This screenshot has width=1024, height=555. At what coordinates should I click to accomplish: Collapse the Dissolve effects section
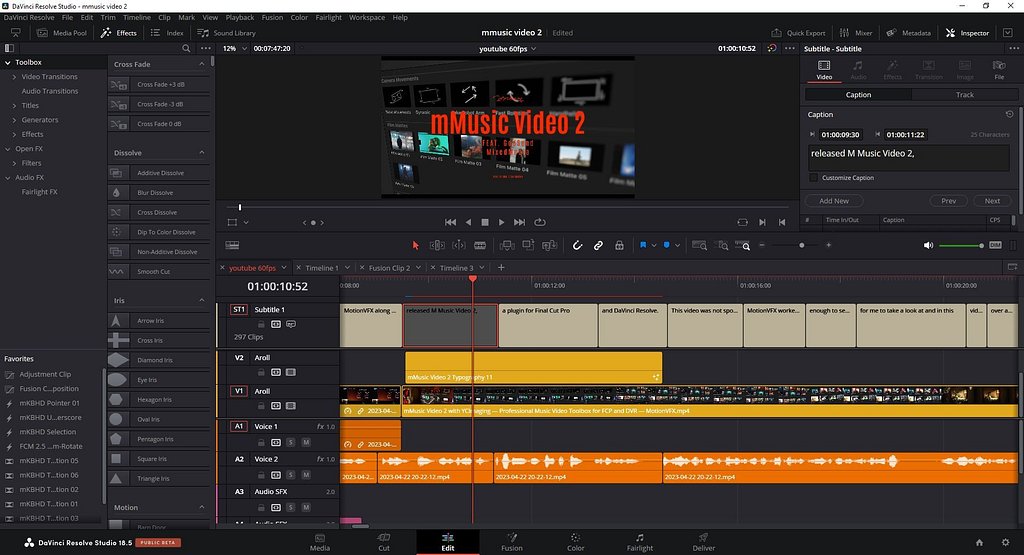[202, 153]
